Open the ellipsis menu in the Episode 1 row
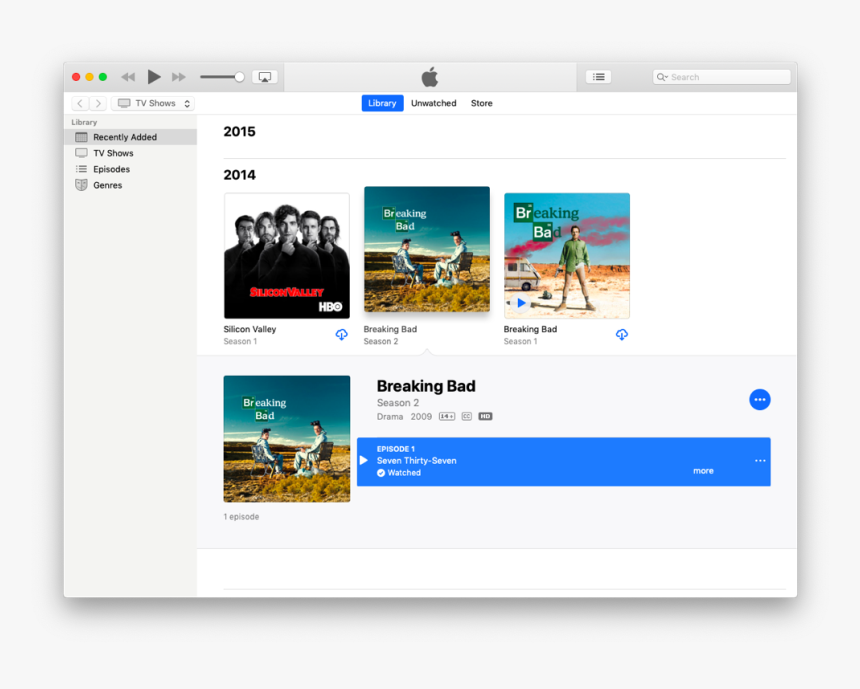This screenshot has height=689, width=860. pyautogui.click(x=760, y=460)
